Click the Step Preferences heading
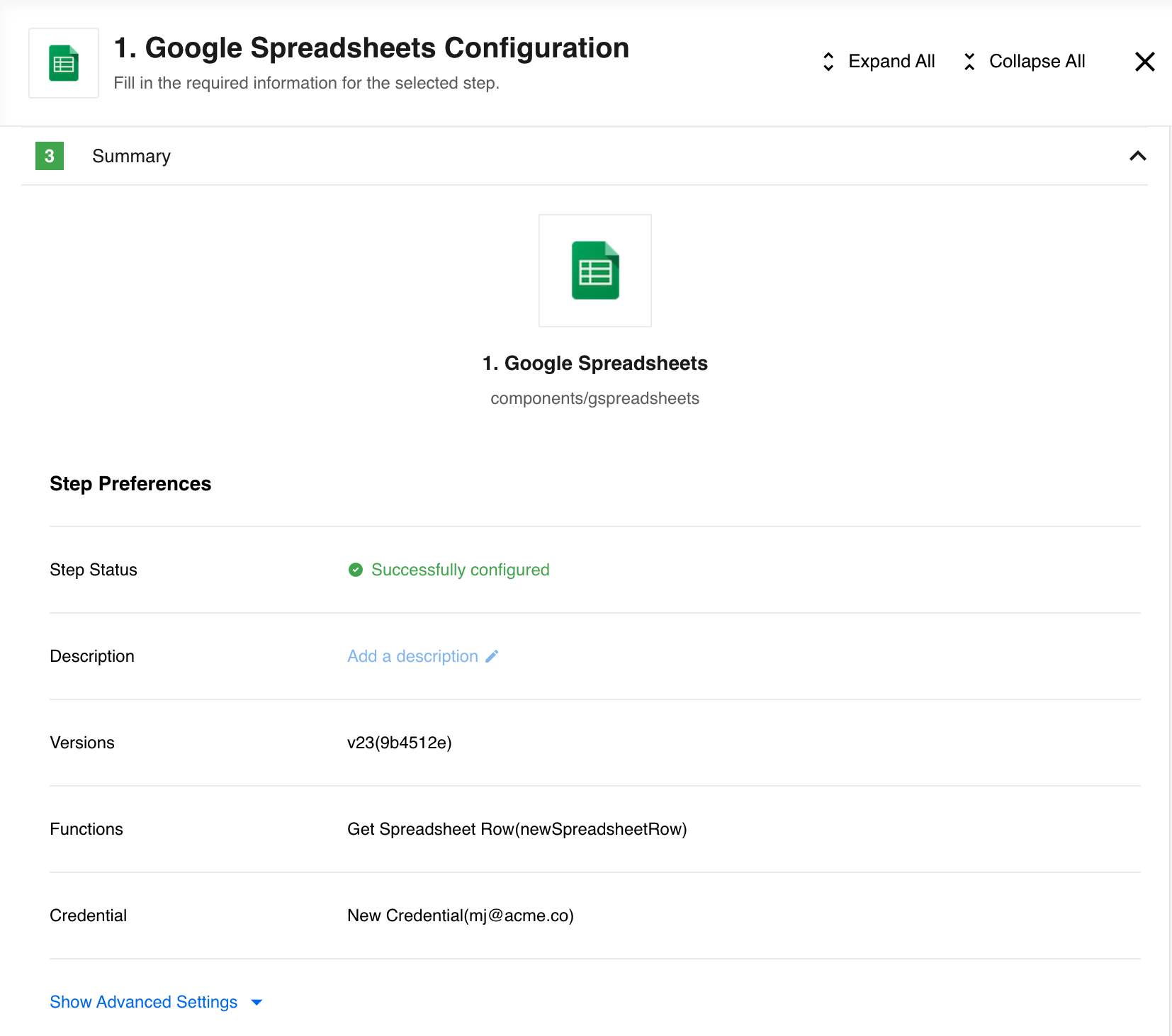 coord(130,483)
